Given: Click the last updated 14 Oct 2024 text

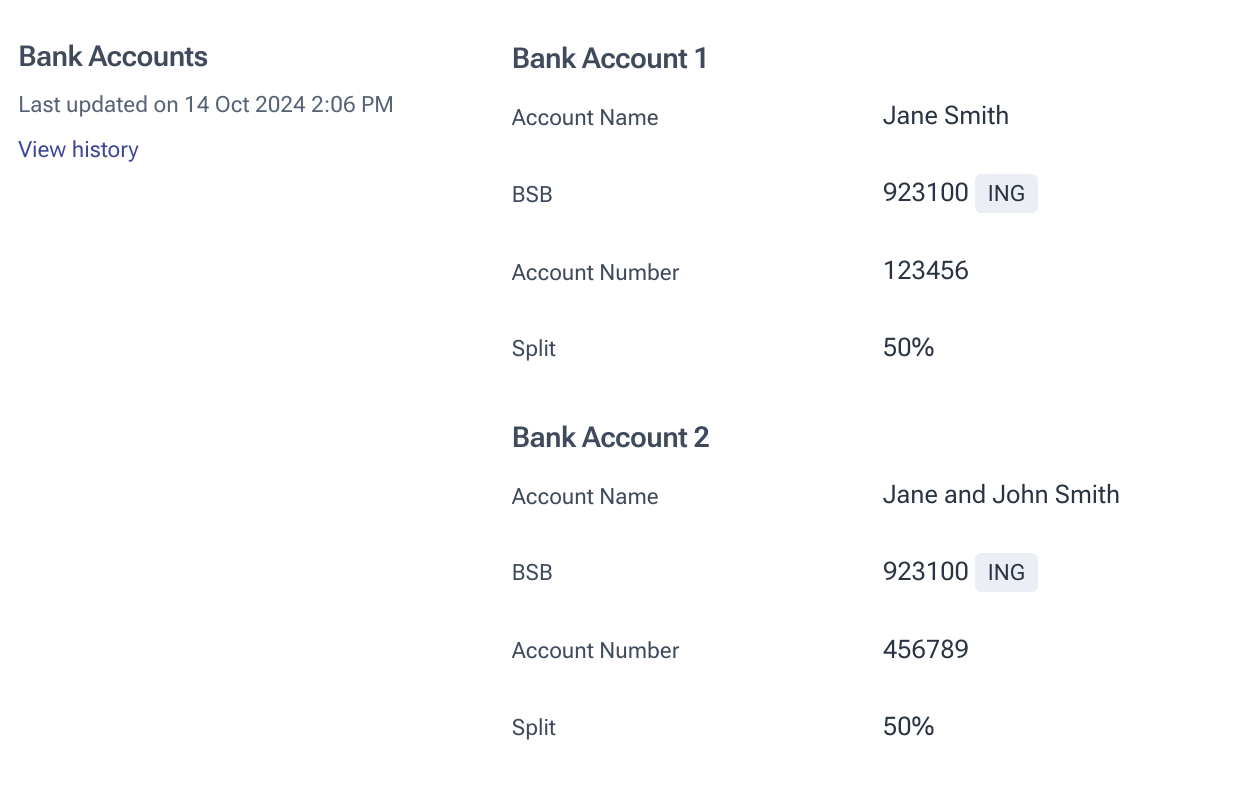Looking at the screenshot, I should (206, 104).
